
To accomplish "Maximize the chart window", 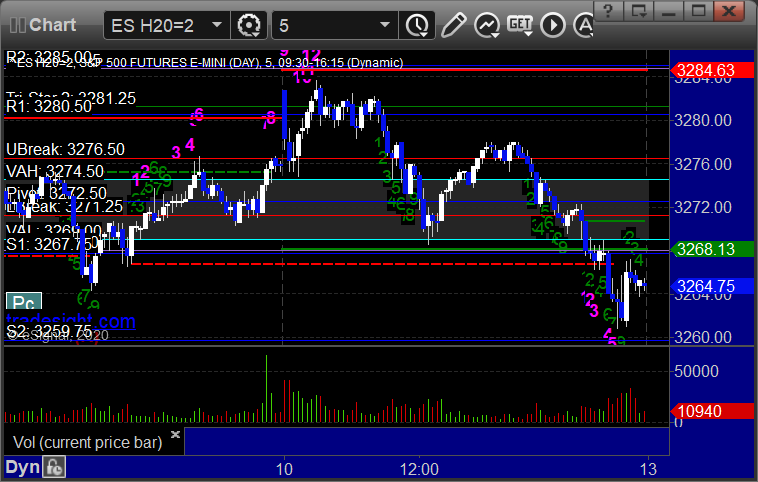I will coord(698,10).
